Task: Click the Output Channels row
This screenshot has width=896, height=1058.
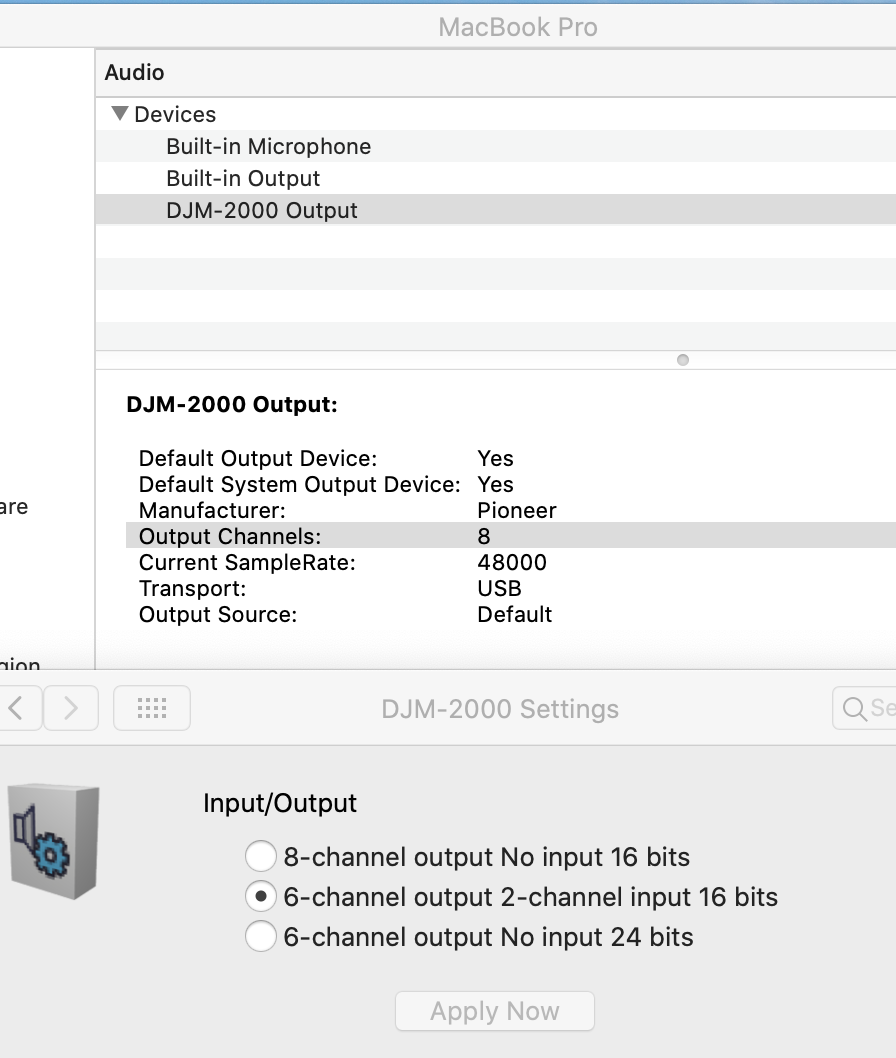Action: pyautogui.click(x=511, y=536)
